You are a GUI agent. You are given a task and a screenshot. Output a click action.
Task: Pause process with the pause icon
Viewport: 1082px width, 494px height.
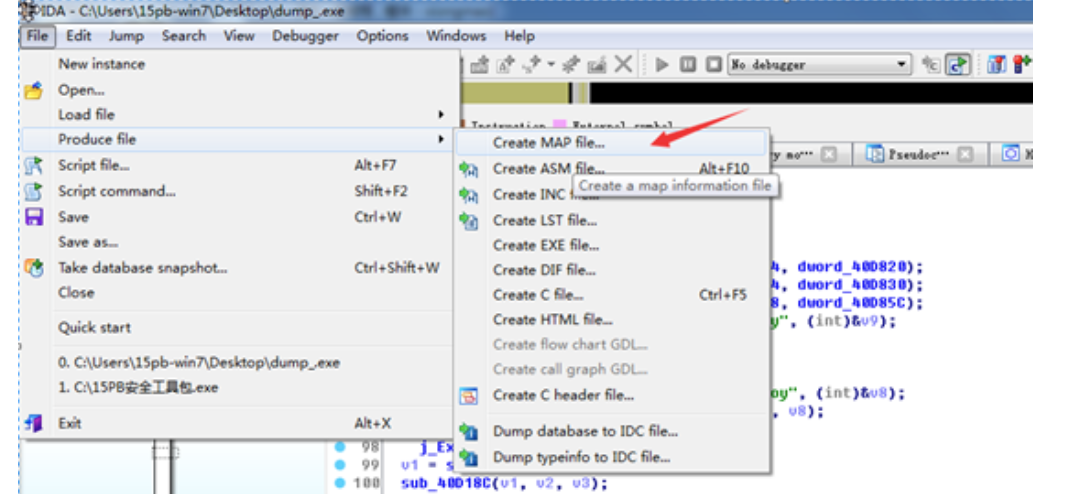(687, 65)
